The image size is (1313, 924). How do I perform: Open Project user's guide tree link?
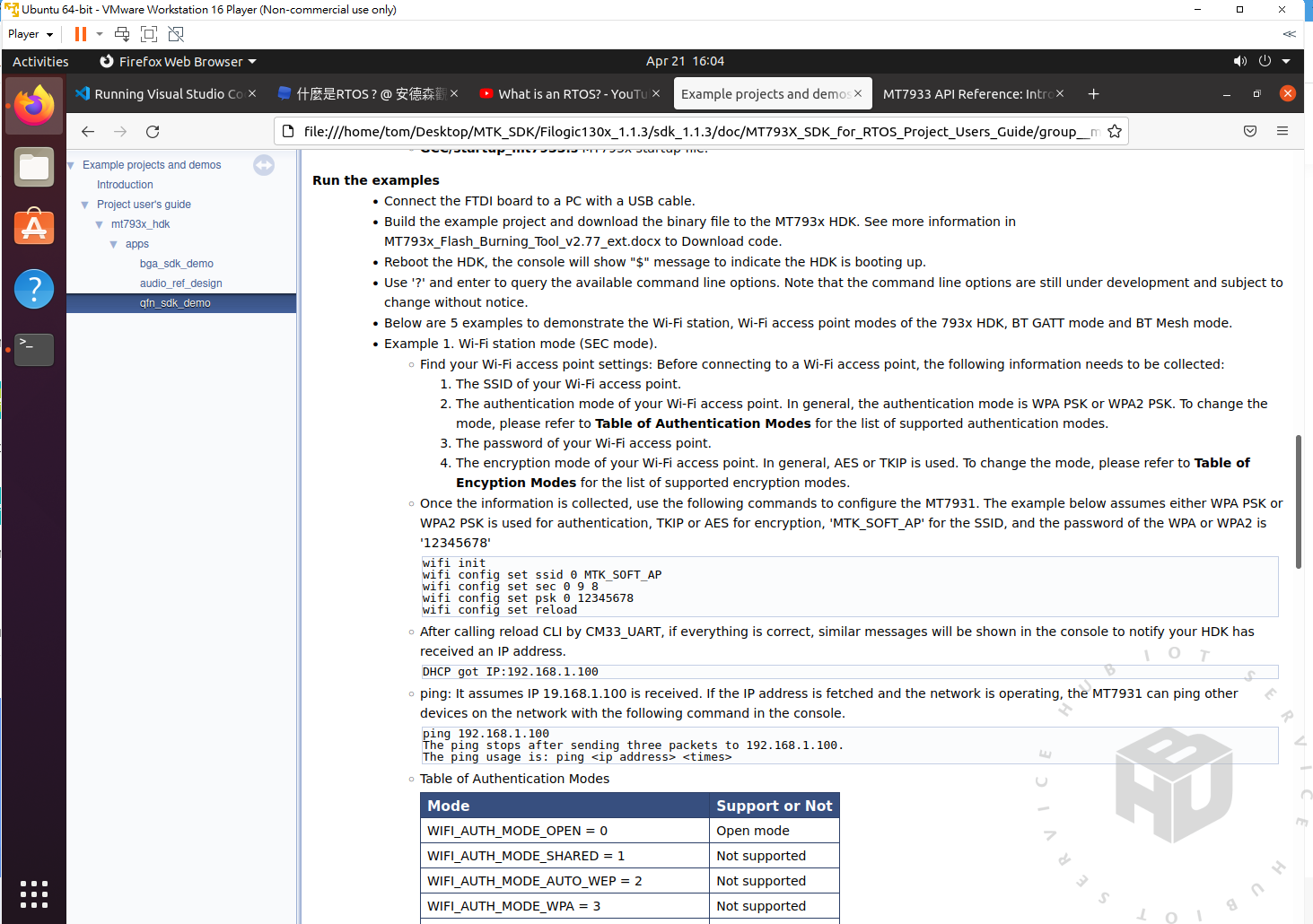[x=144, y=205]
